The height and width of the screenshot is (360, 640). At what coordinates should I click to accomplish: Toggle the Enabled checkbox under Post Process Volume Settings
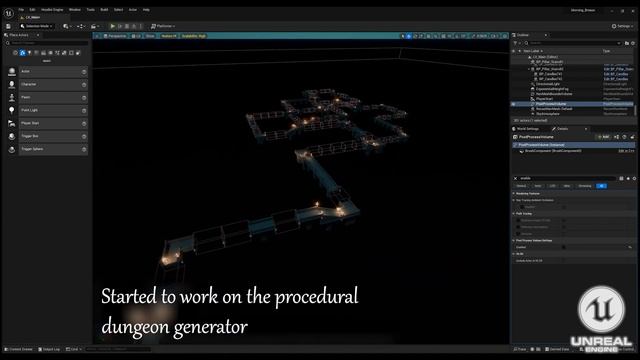[564, 247]
